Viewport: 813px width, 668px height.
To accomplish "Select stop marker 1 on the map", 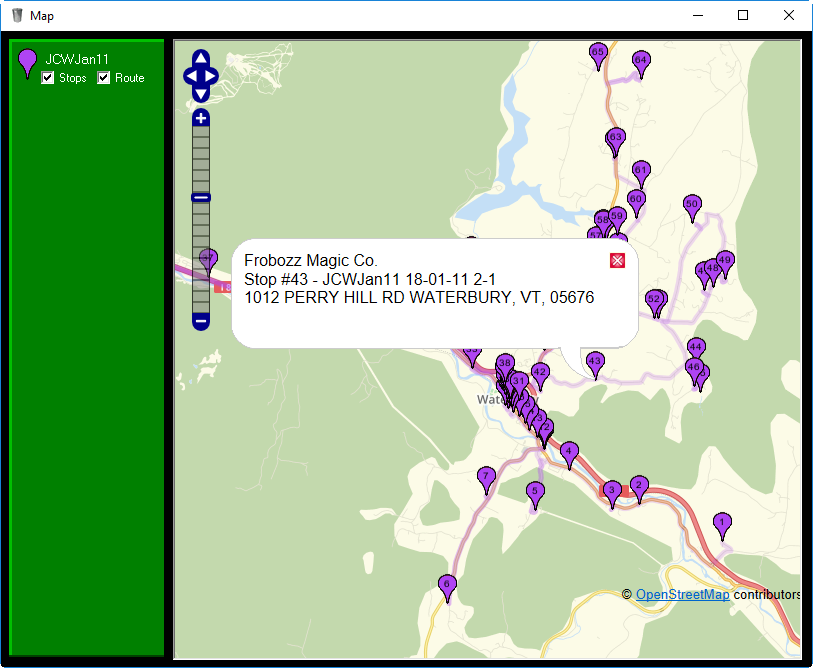I will [x=722, y=522].
